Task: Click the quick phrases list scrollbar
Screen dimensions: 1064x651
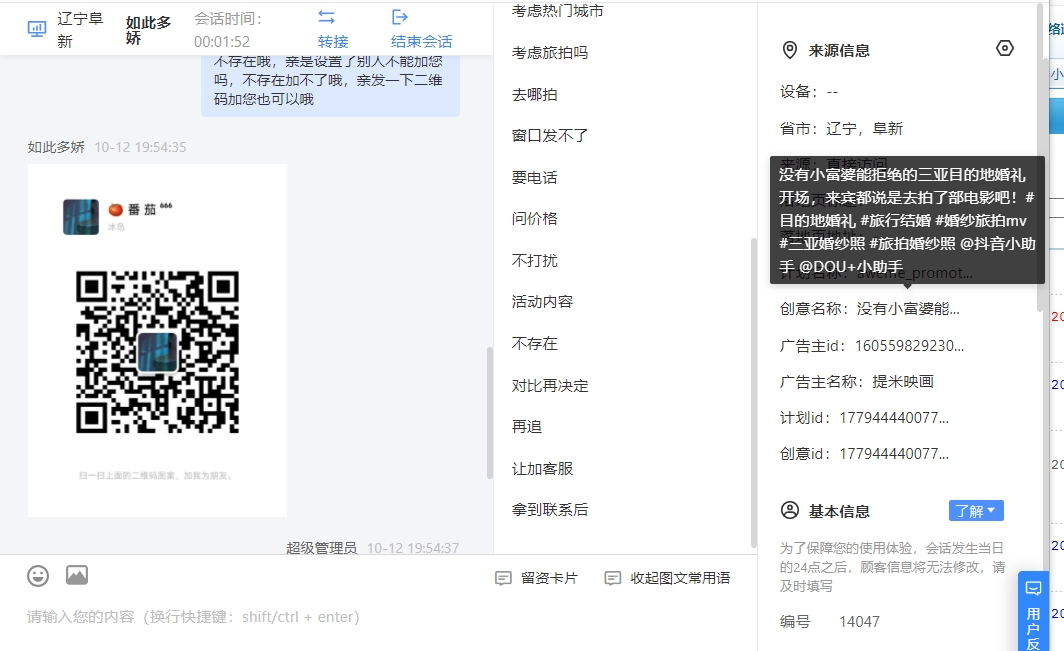Action: pyautogui.click(x=753, y=392)
